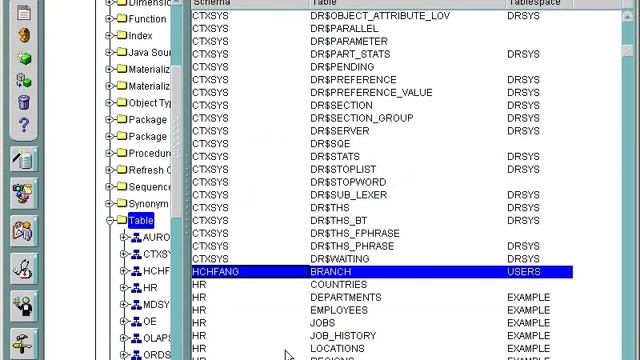Expand the HCHF schema node
The image size is (640, 360).
[x=124, y=271]
